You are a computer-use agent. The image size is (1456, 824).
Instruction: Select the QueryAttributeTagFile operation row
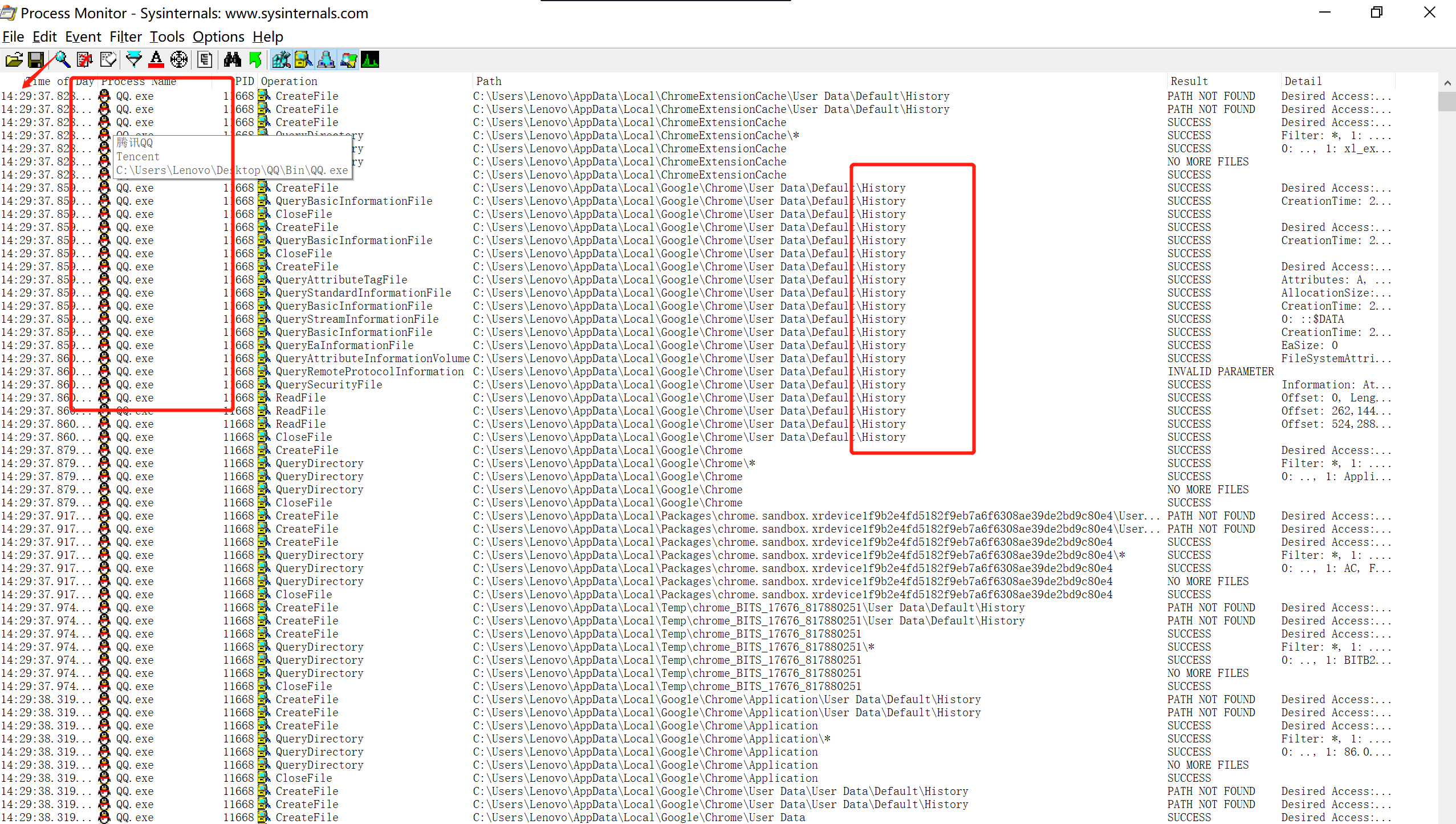[x=341, y=280]
